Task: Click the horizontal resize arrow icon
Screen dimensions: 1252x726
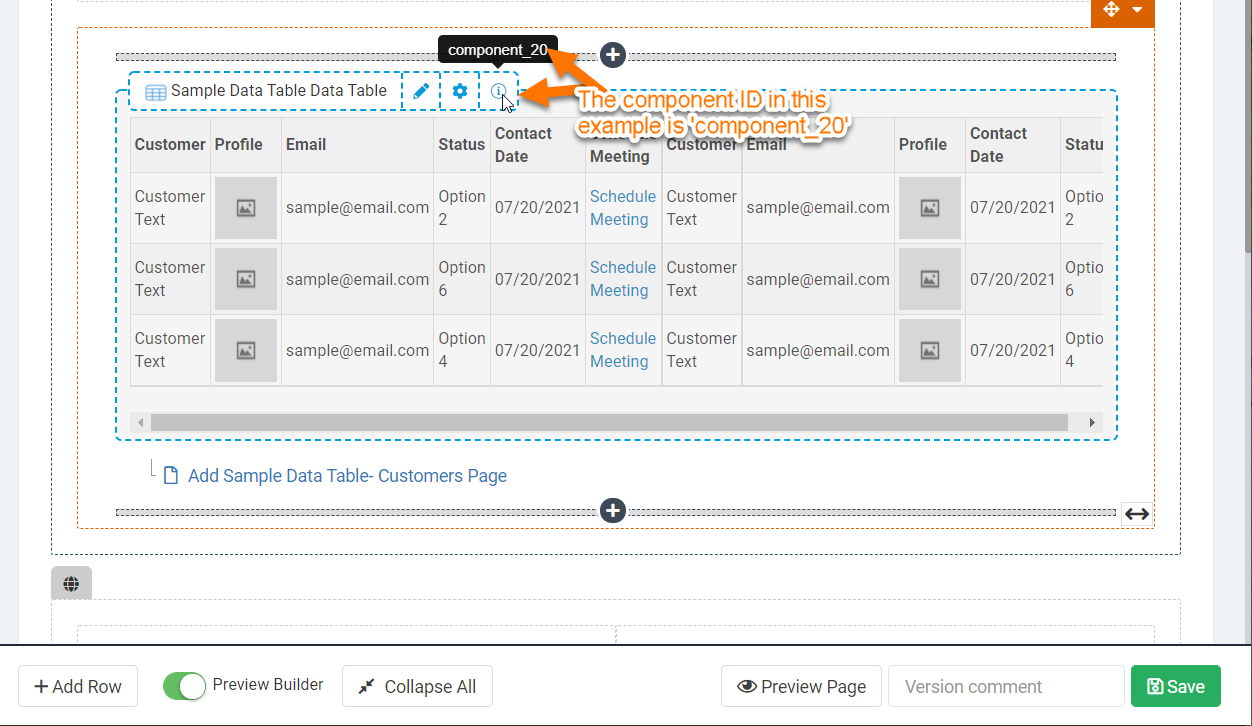Action: (x=1137, y=513)
